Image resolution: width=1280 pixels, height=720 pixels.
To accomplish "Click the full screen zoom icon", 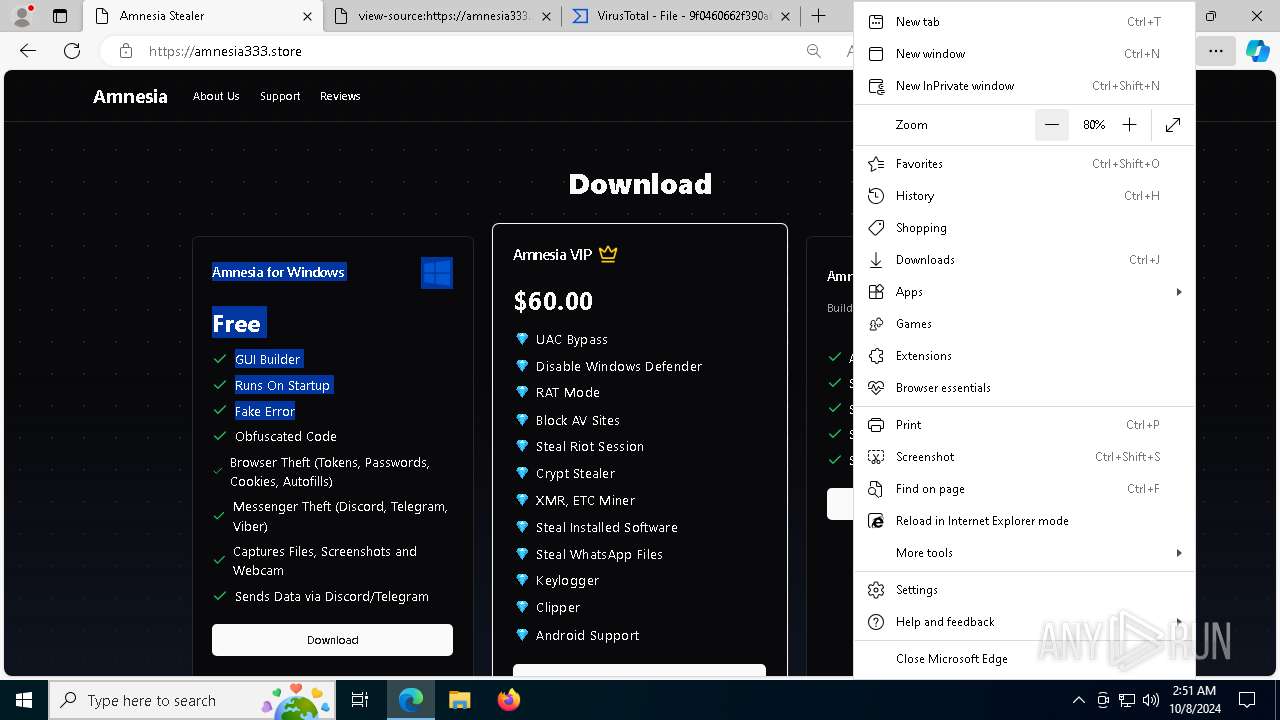I will [x=1173, y=125].
